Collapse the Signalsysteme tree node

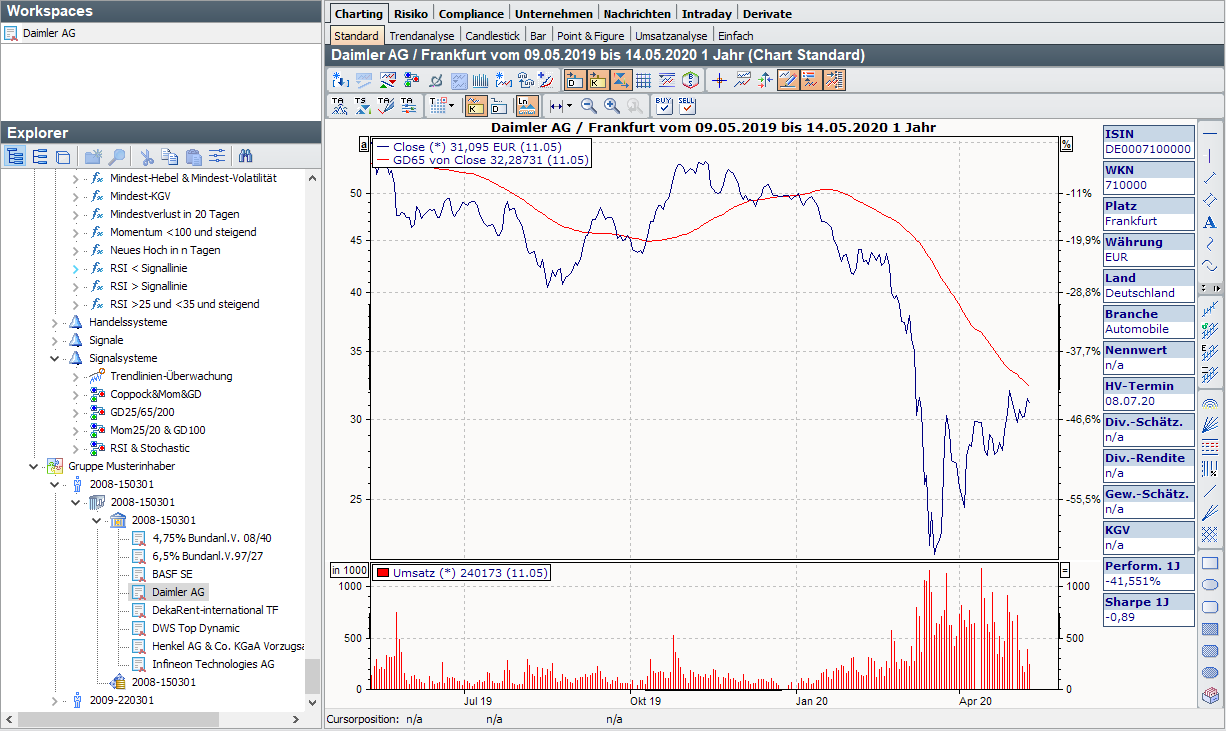point(55,358)
